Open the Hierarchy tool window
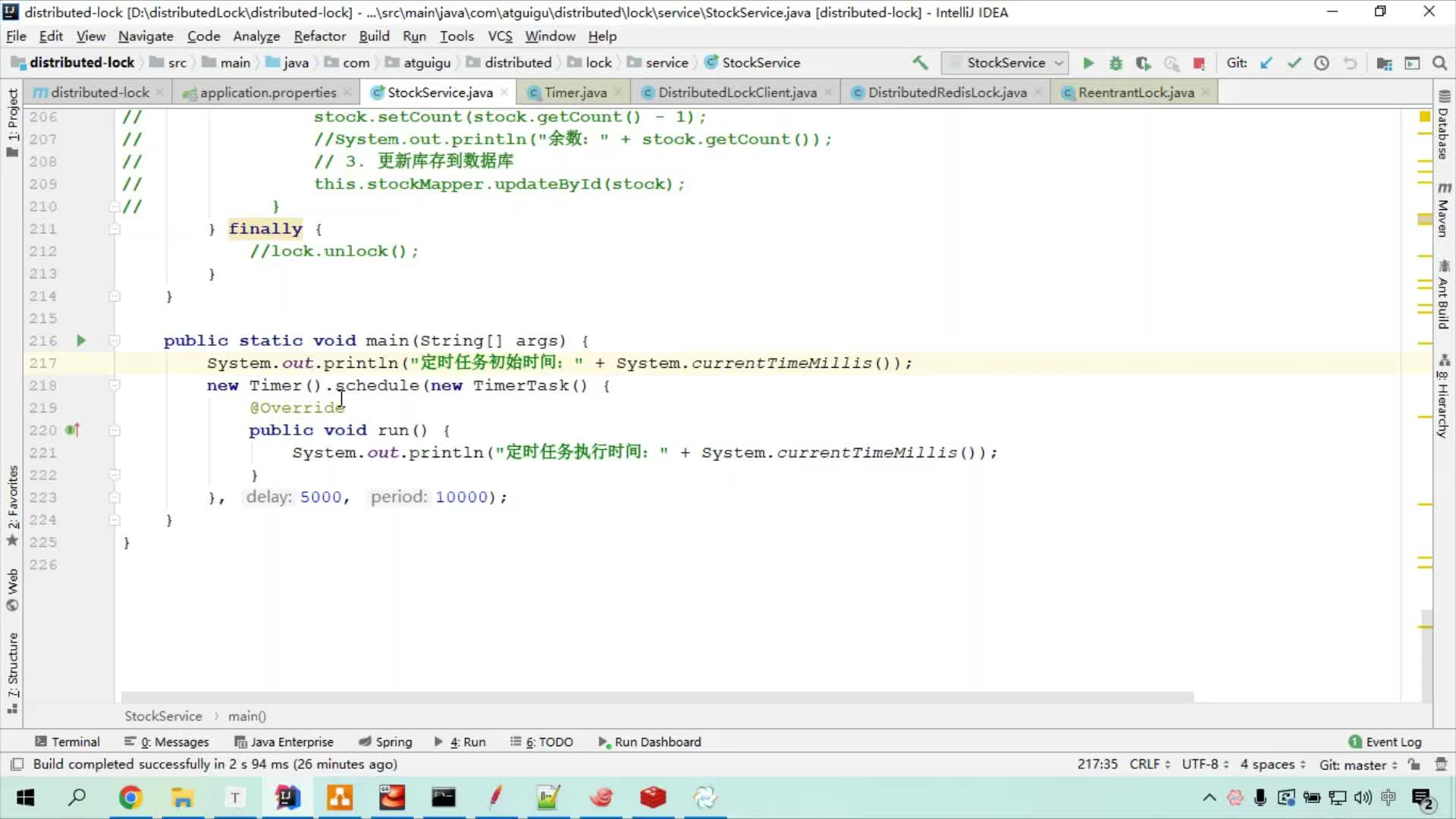Image resolution: width=1456 pixels, height=819 pixels. point(1444,397)
